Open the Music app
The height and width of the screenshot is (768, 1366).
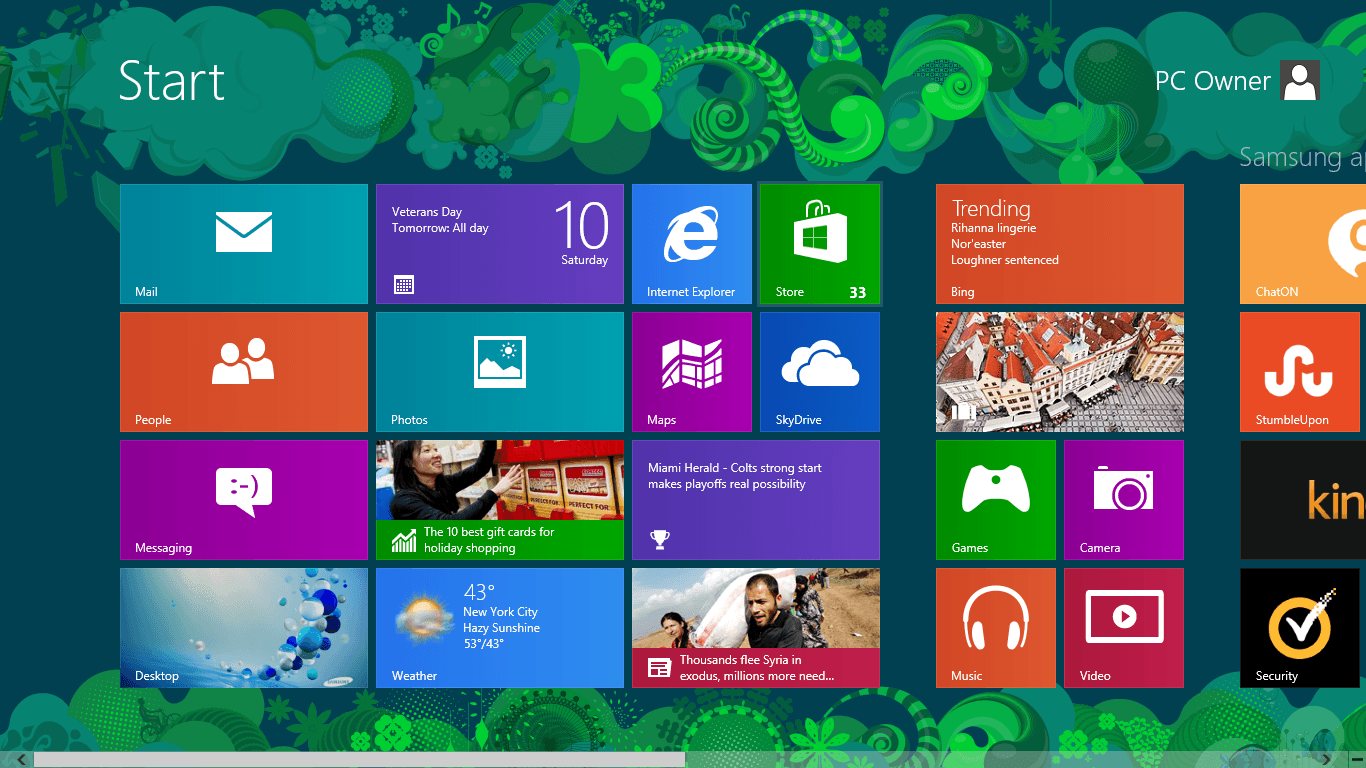point(995,627)
